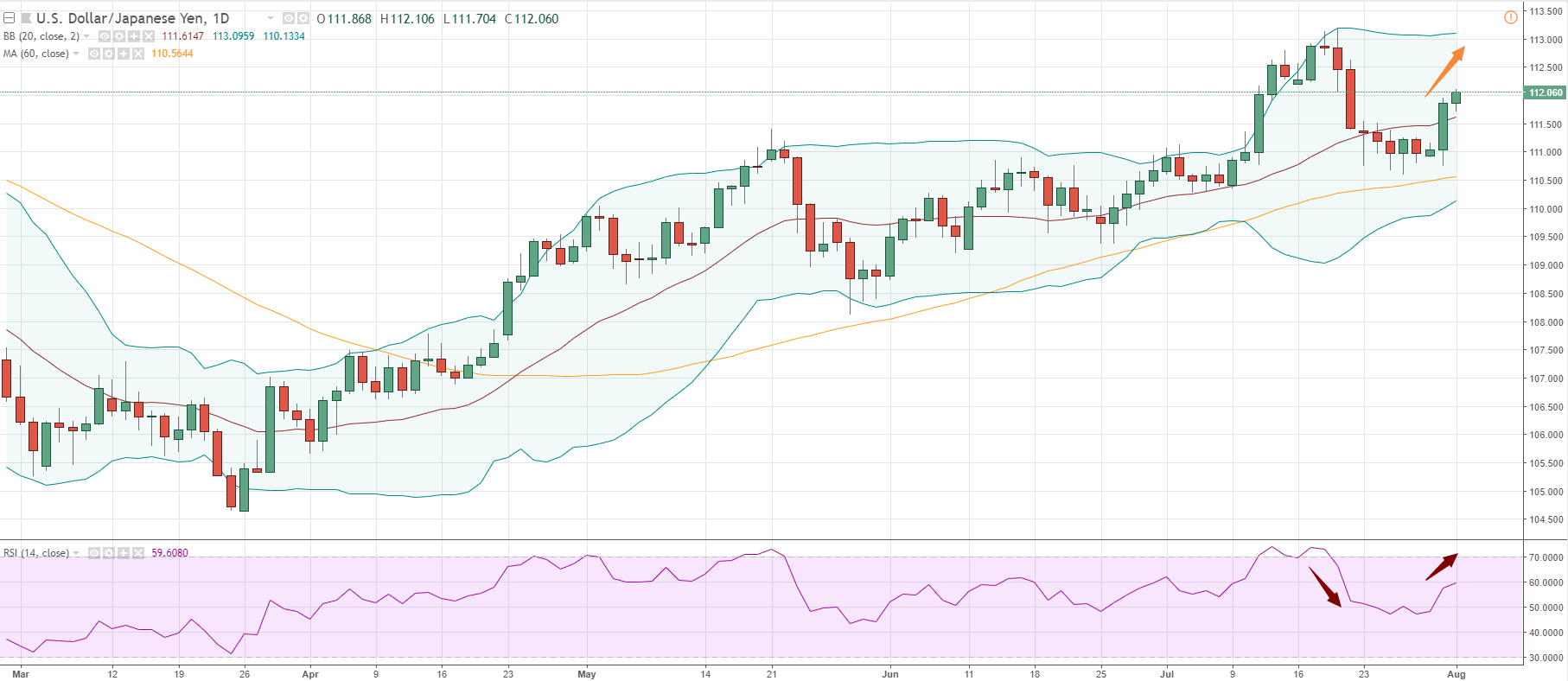The image size is (1568, 681).
Task: Click the MA (60, close) label
Action: click(x=36, y=54)
